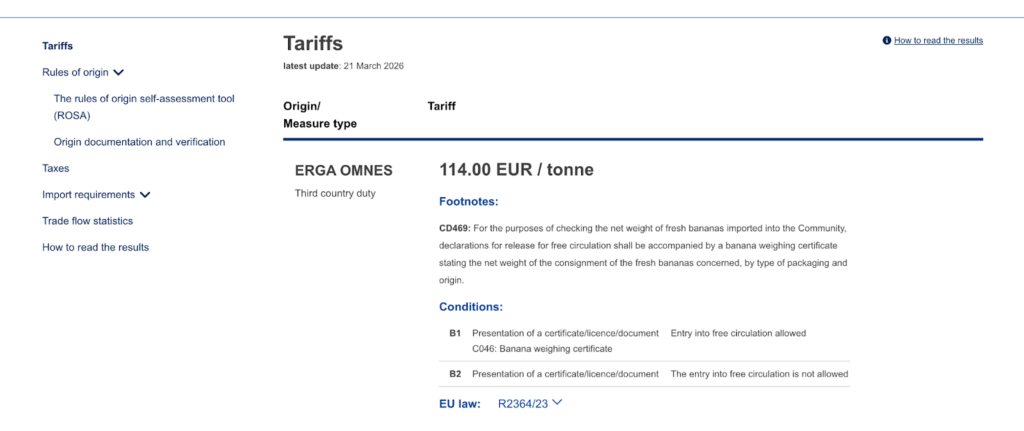Click sidebar link How to read the results

pyautogui.click(x=95, y=247)
